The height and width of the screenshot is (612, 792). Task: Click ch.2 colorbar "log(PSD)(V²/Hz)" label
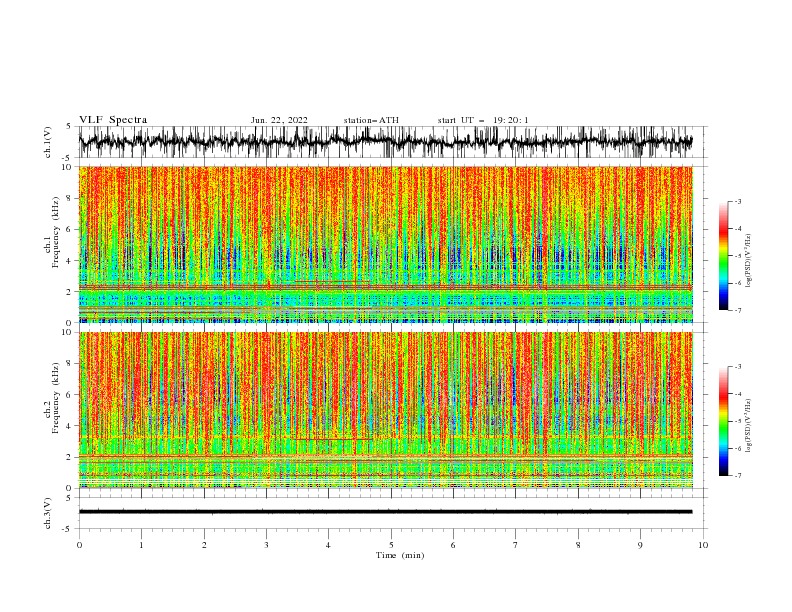(749, 426)
